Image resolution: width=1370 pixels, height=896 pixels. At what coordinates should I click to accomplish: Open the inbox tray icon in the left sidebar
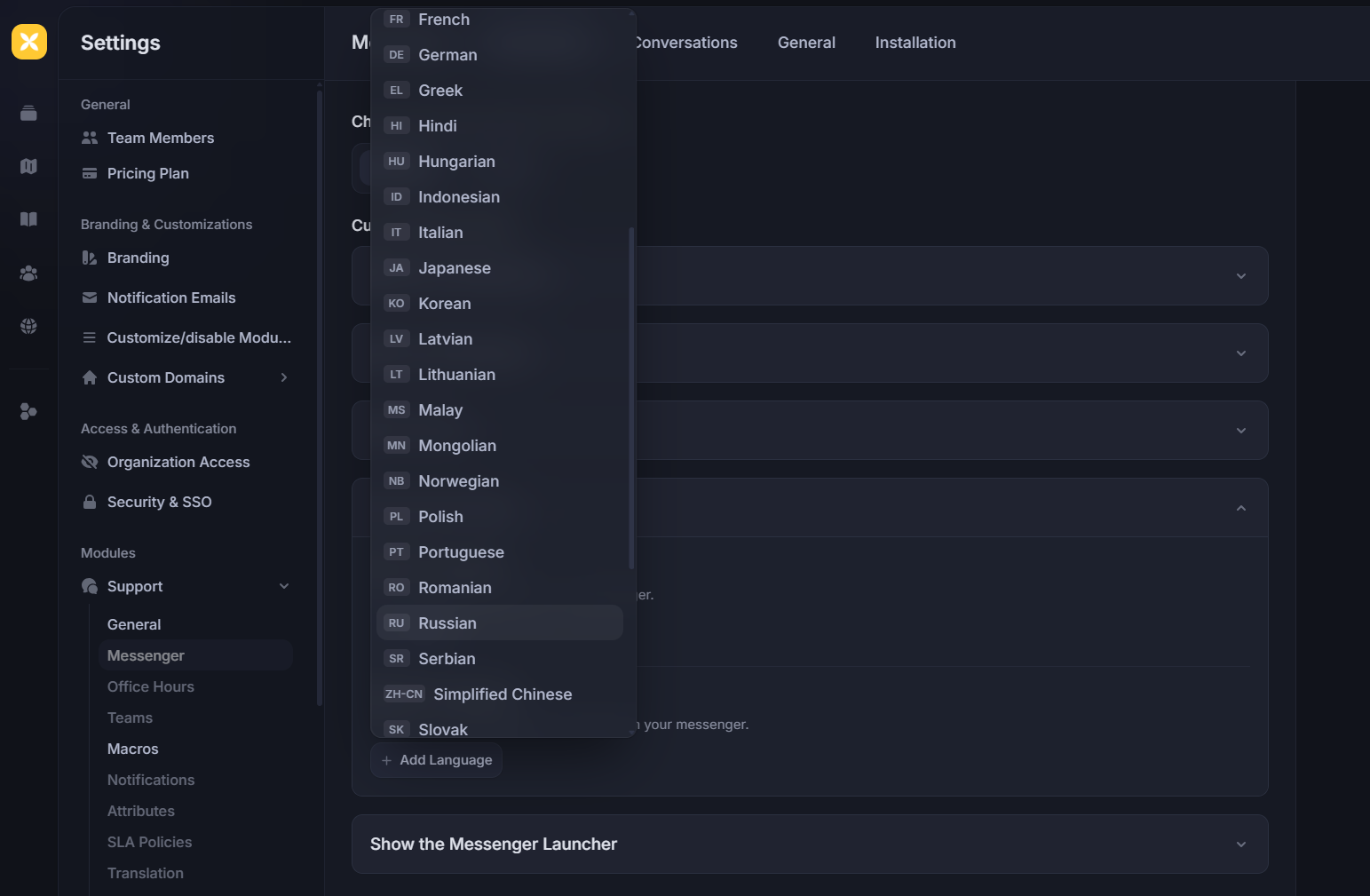(28, 114)
